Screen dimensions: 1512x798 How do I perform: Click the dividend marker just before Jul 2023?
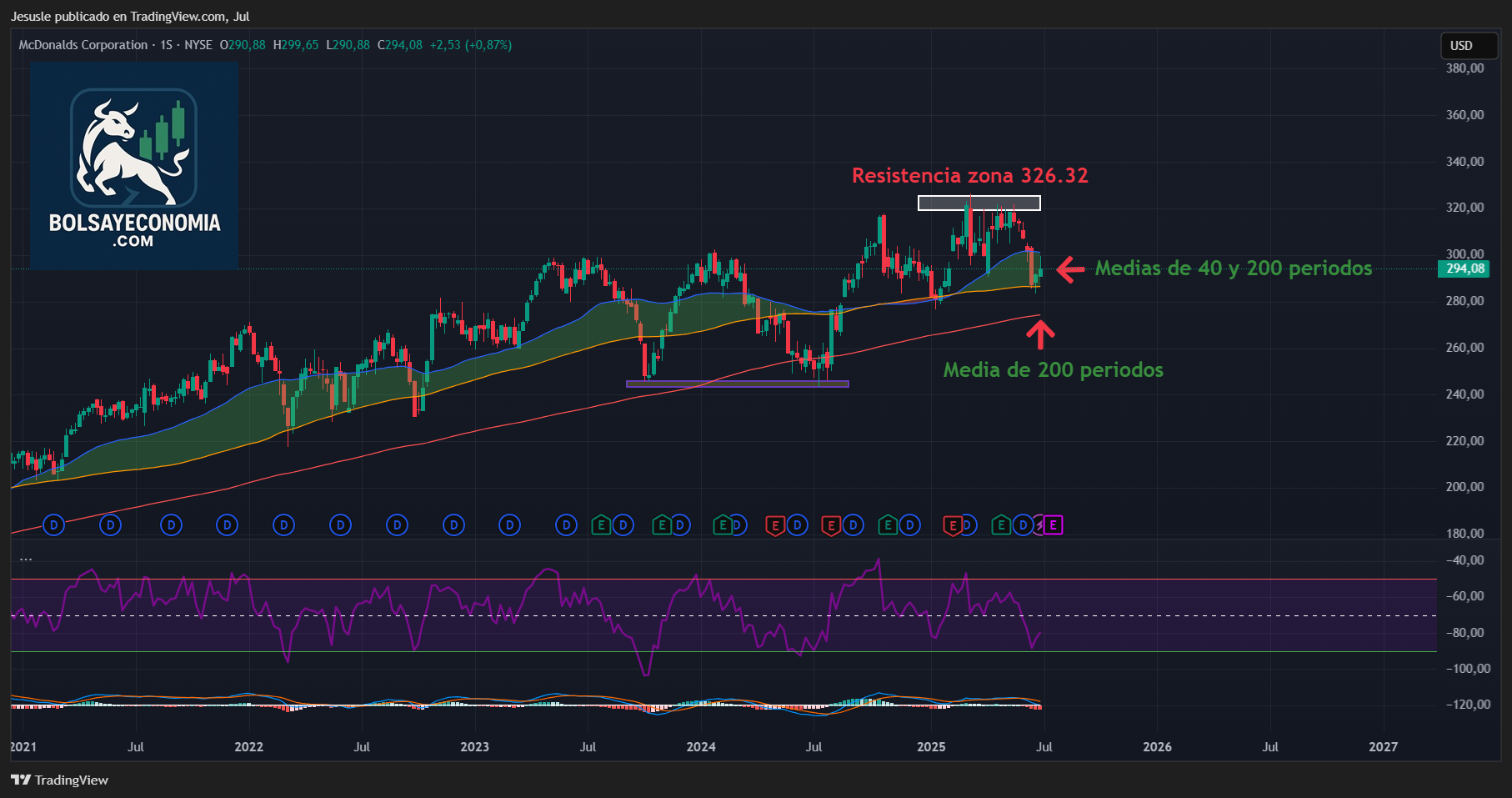tap(566, 525)
